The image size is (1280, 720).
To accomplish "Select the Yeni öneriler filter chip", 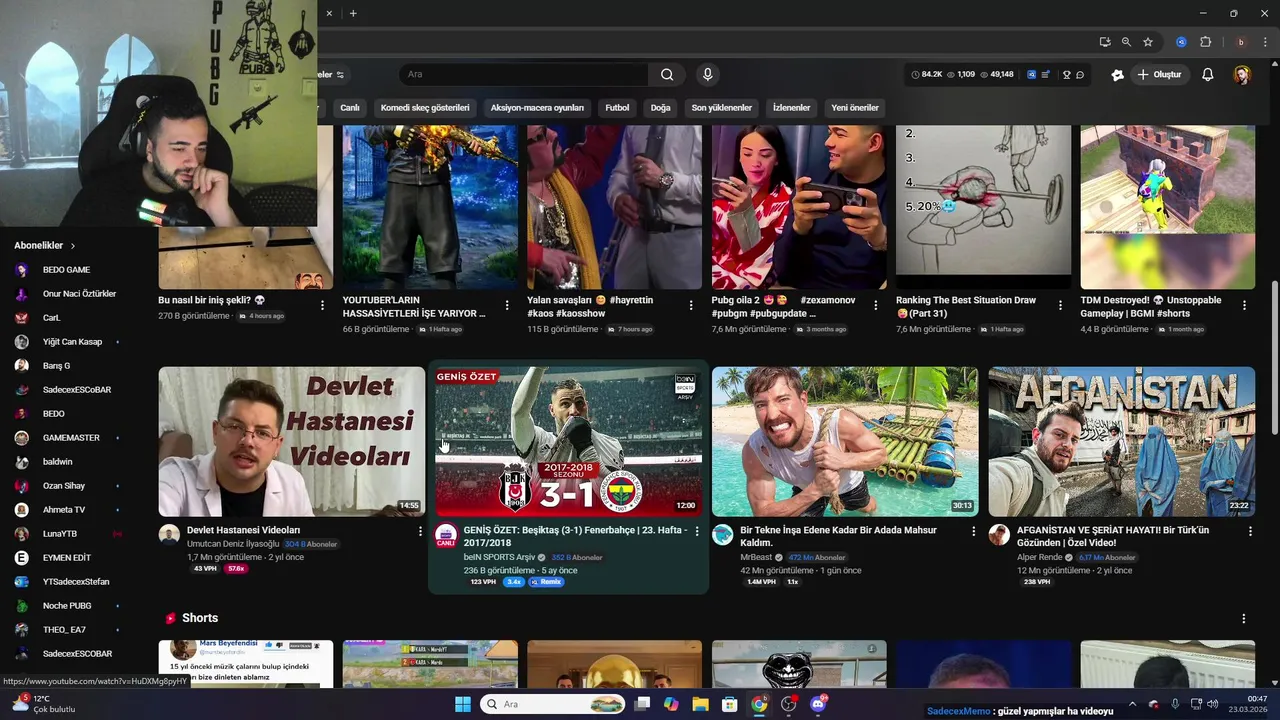I will coord(855,108).
